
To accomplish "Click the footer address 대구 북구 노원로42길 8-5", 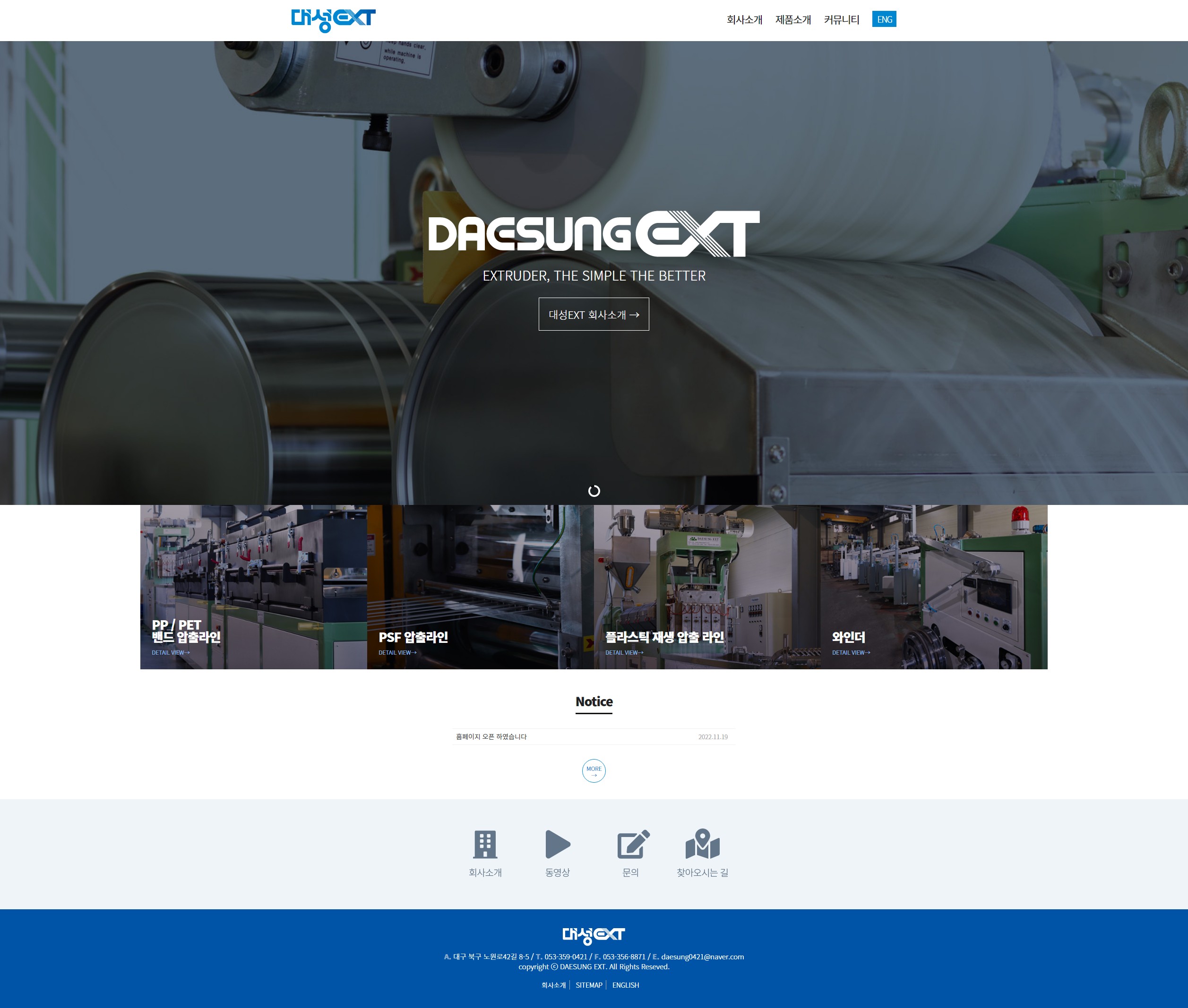I will tap(491, 957).
